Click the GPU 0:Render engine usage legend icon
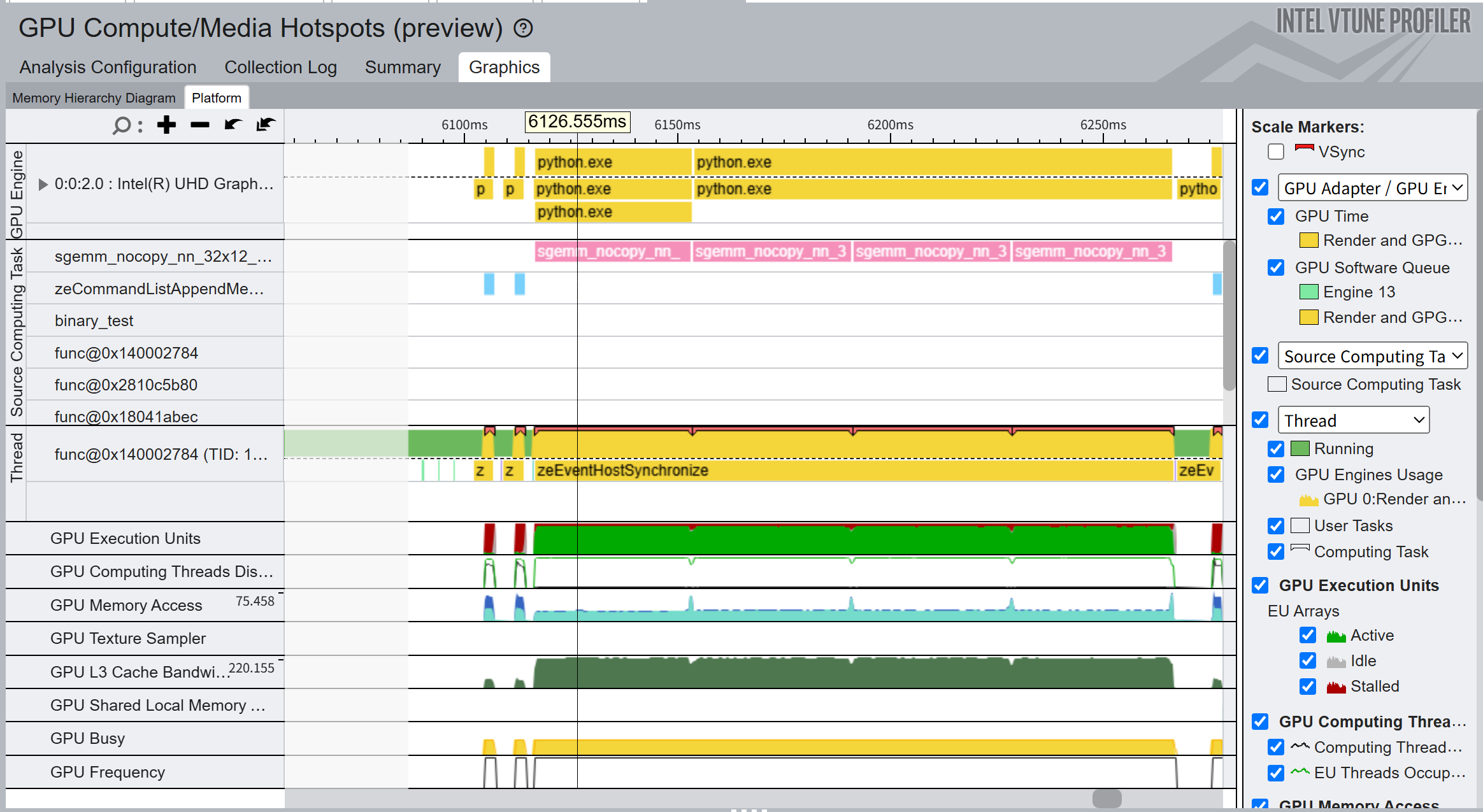Viewport: 1483px width, 812px height. [1308, 500]
